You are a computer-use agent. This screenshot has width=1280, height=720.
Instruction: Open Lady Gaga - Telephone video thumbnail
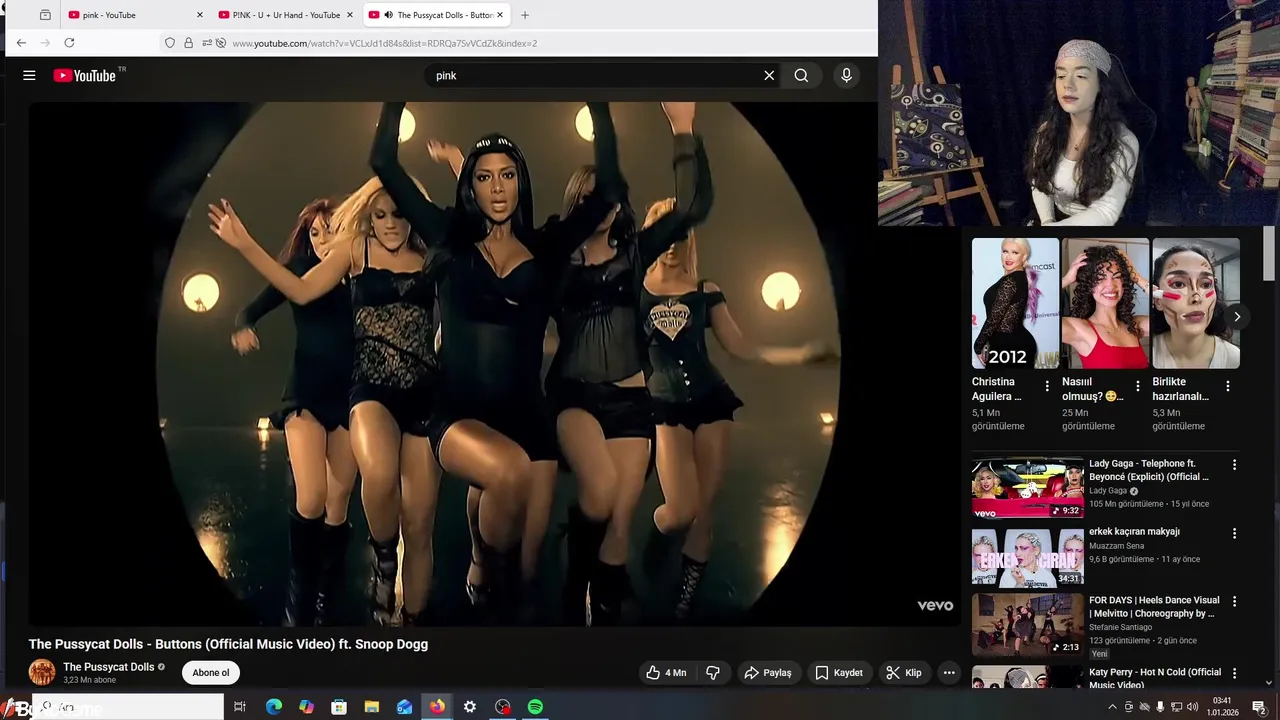pos(1028,488)
